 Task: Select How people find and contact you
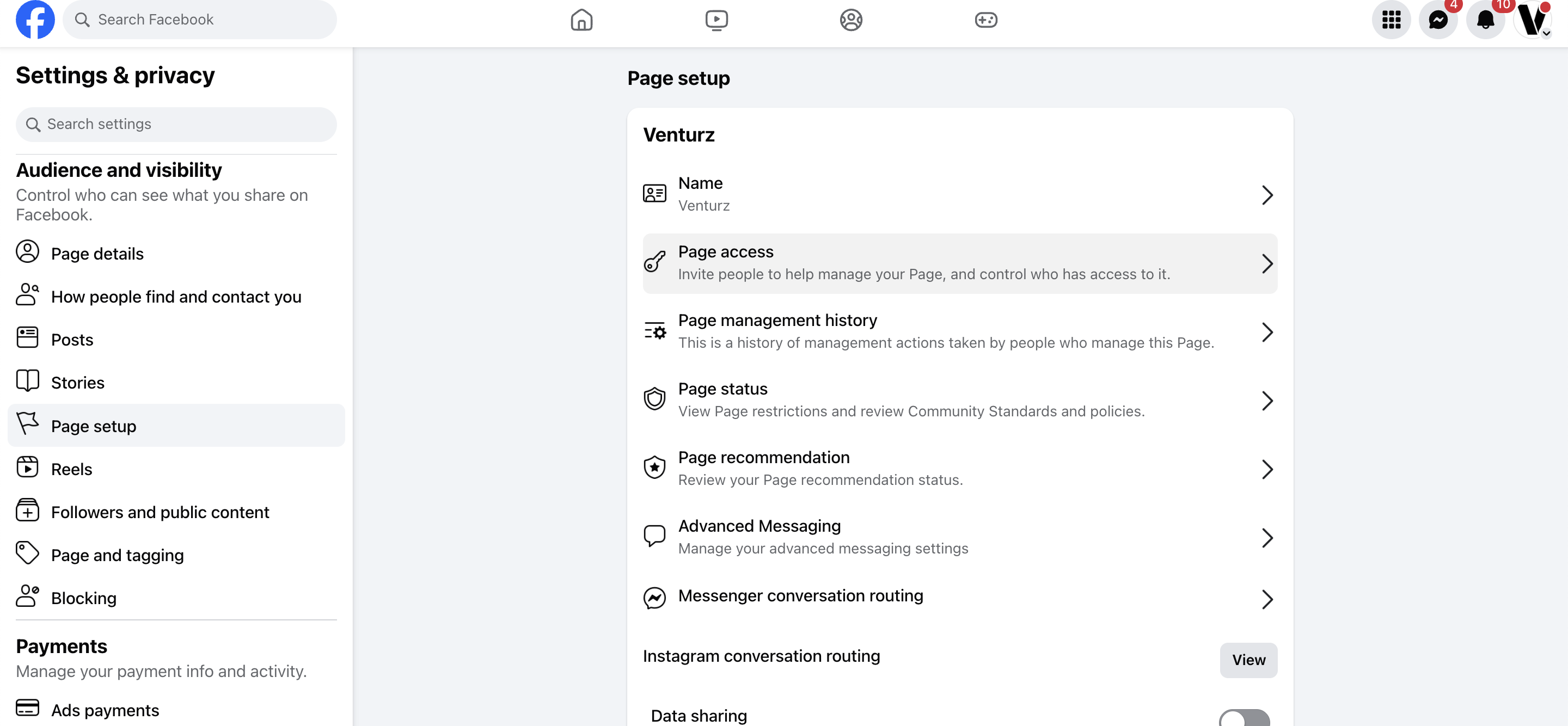pyautogui.click(x=176, y=297)
